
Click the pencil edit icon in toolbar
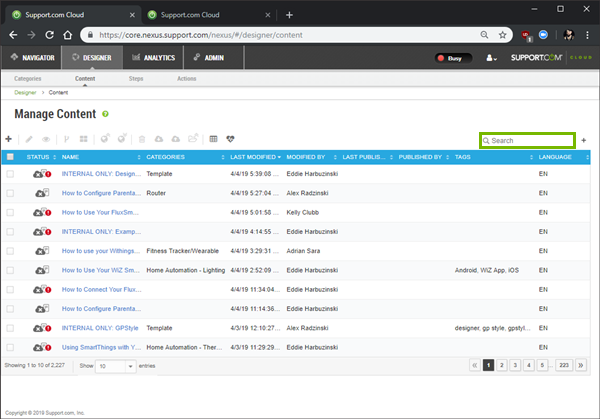(29, 139)
